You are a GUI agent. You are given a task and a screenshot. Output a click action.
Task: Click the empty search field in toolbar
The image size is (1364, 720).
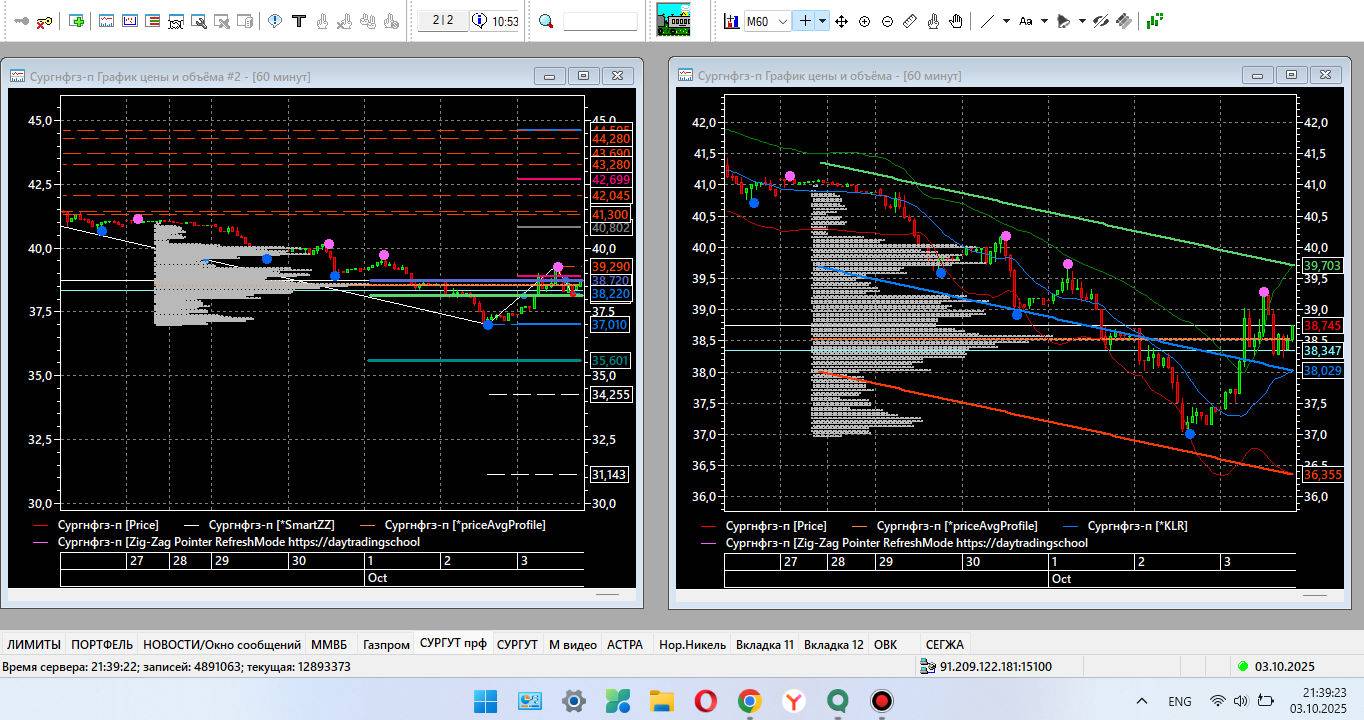coord(600,21)
